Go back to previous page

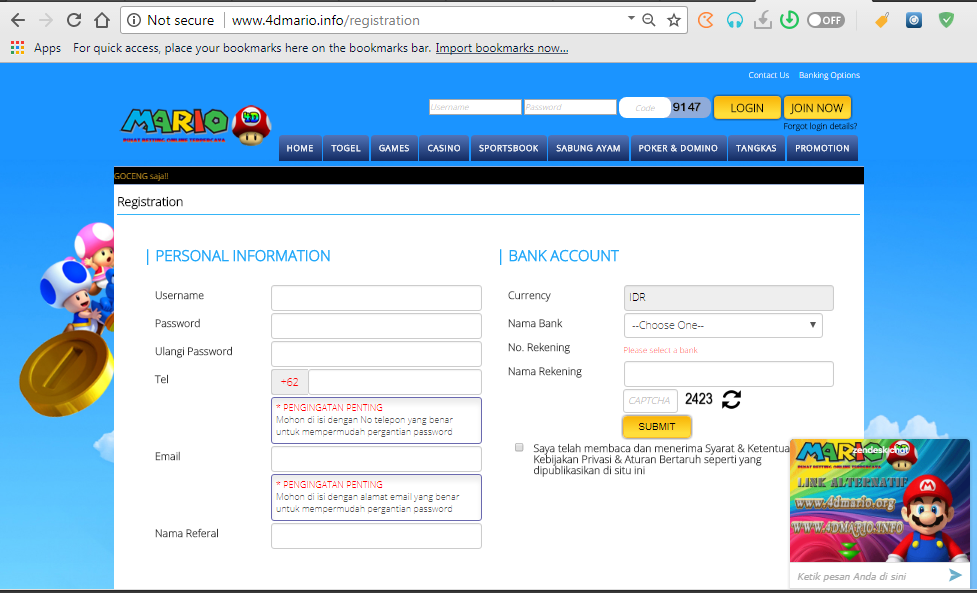[x=18, y=21]
